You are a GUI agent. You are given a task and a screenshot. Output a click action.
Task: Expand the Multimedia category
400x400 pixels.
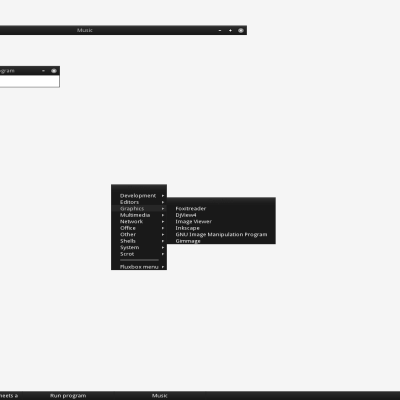pyautogui.click(x=139, y=215)
